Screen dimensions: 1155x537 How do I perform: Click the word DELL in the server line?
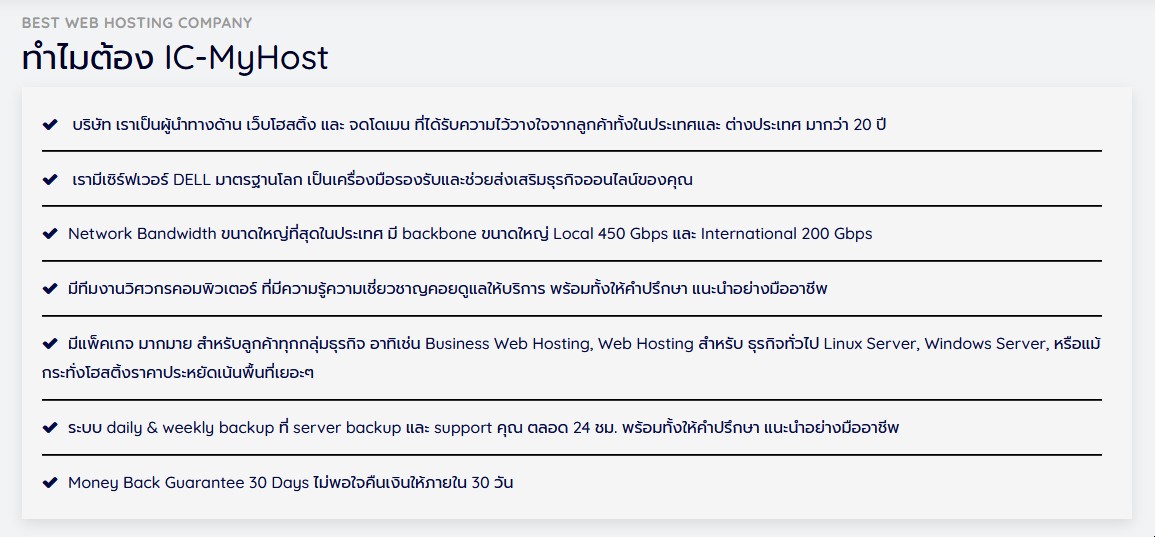tap(192, 180)
